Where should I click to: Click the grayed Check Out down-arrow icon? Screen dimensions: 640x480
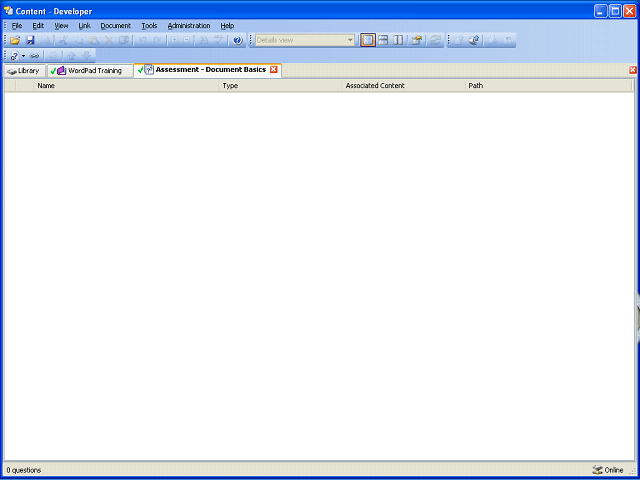tap(493, 40)
